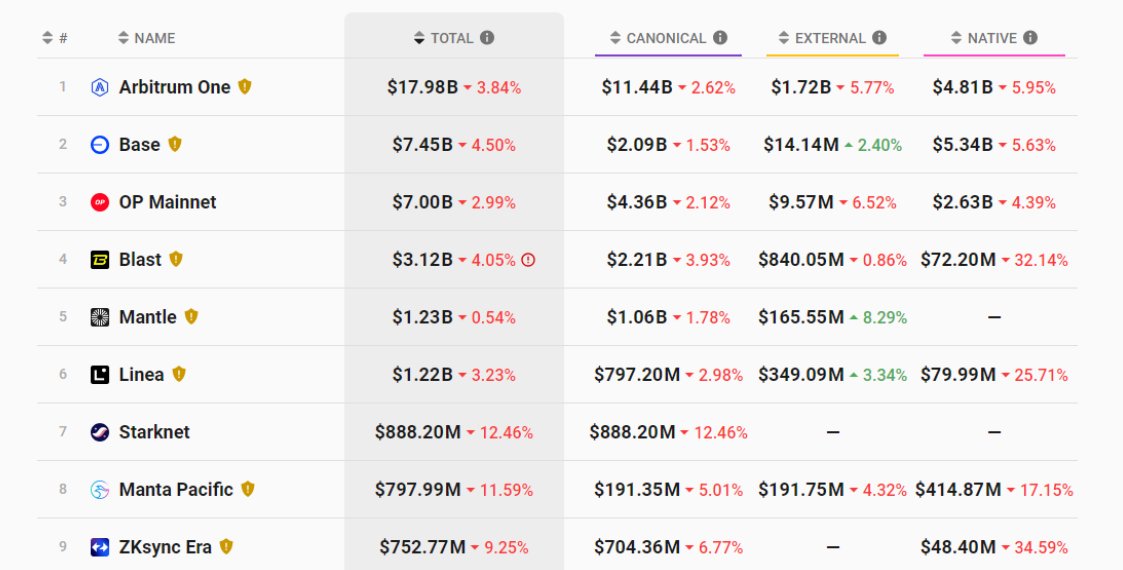Image resolution: width=1123 pixels, height=570 pixels.
Task: Click the info icon beside NATIVE
Action: pos(1030,37)
